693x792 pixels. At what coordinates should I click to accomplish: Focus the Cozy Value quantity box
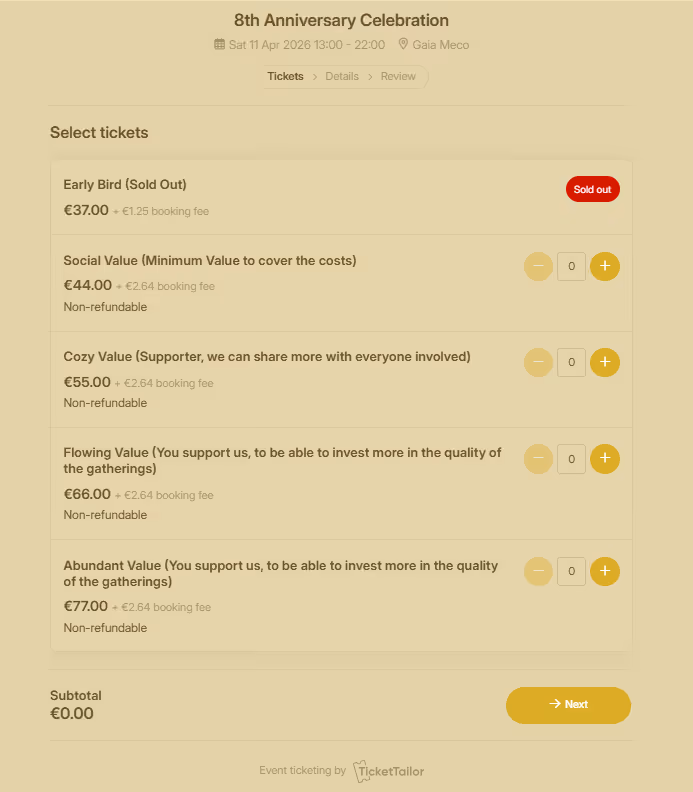click(x=571, y=362)
